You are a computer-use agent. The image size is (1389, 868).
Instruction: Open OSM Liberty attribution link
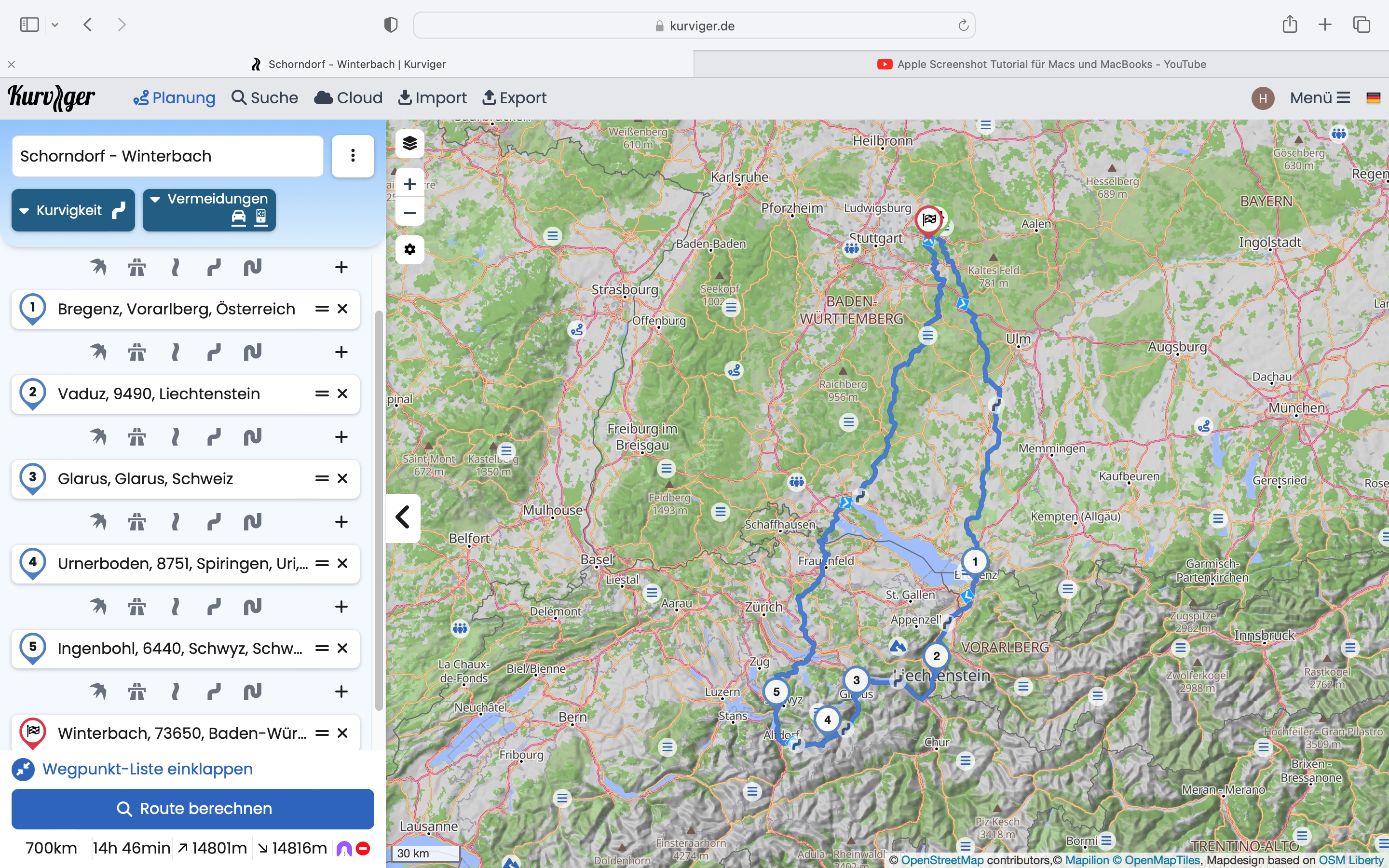pos(1351,860)
